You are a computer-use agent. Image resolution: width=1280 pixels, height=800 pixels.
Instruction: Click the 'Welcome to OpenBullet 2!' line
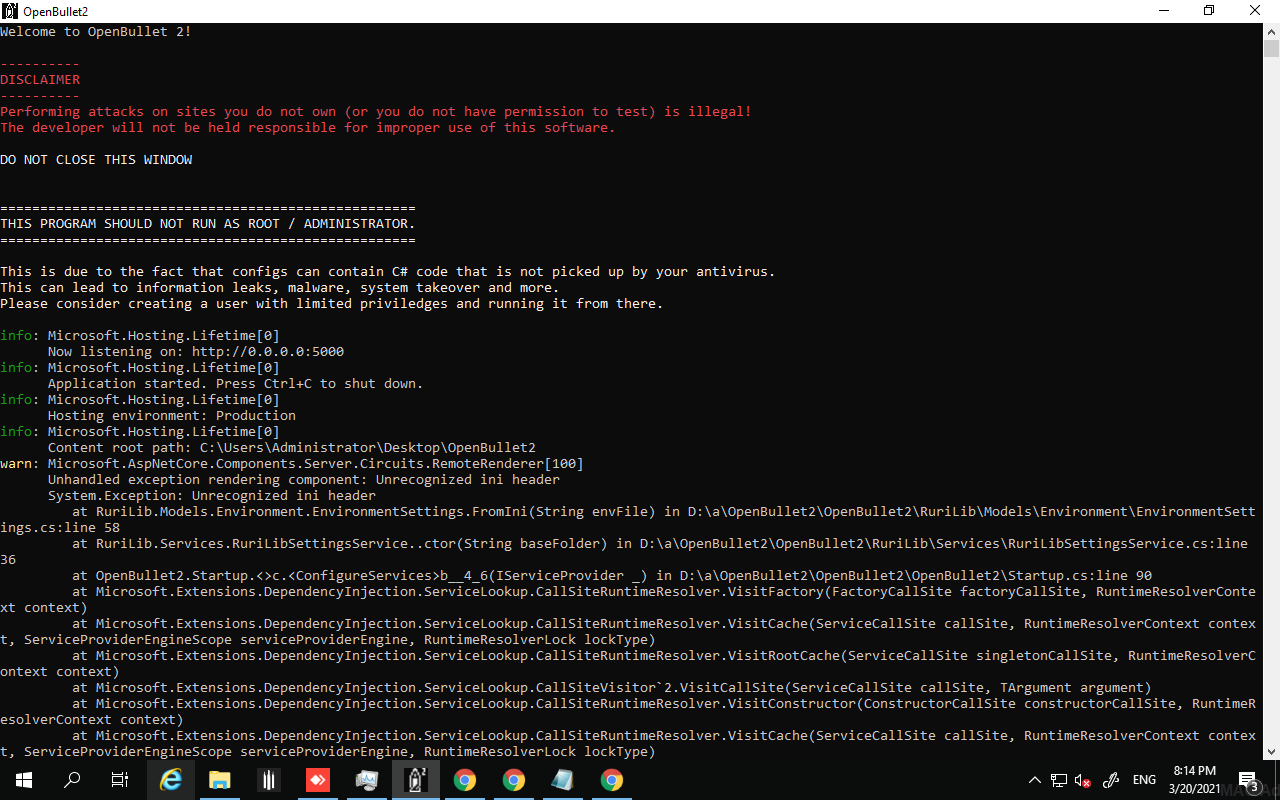(96, 32)
